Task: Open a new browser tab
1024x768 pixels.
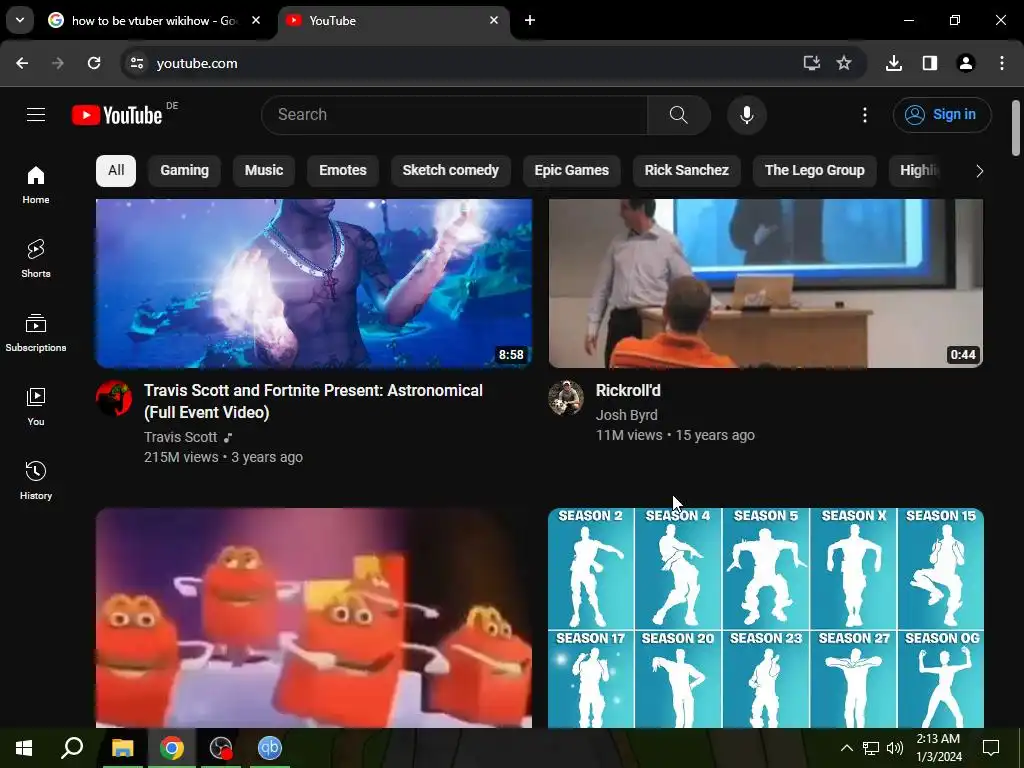Action: click(530, 20)
